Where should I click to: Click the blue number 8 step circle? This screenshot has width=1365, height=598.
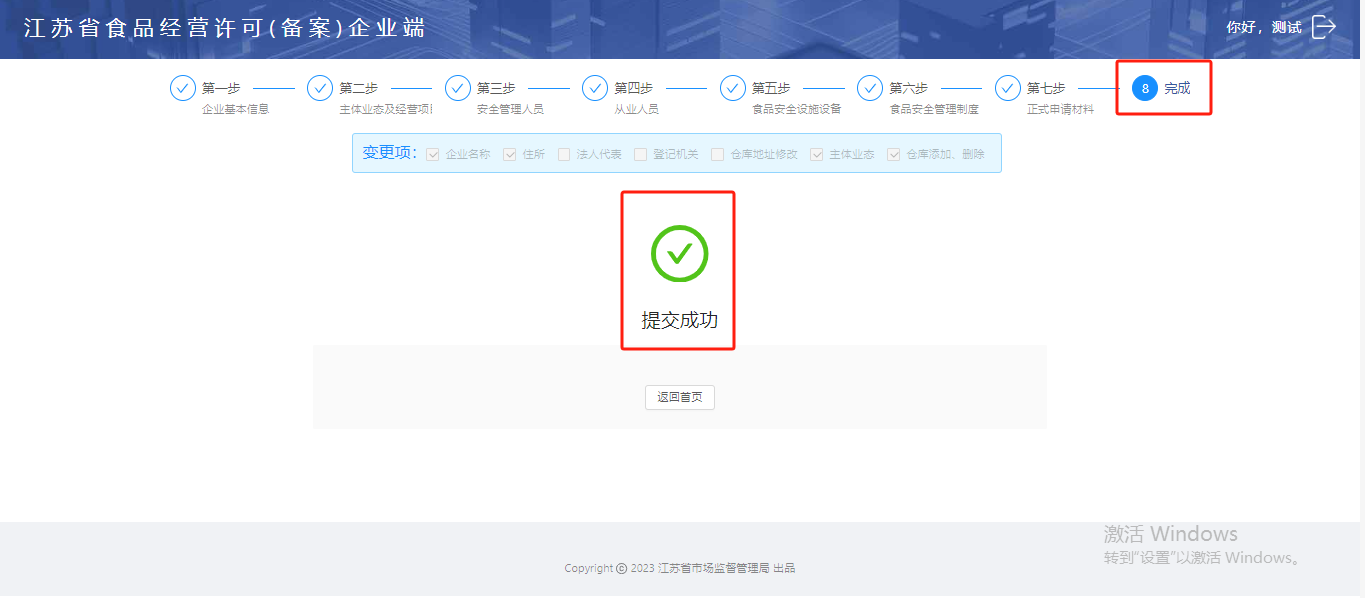pyautogui.click(x=1145, y=88)
